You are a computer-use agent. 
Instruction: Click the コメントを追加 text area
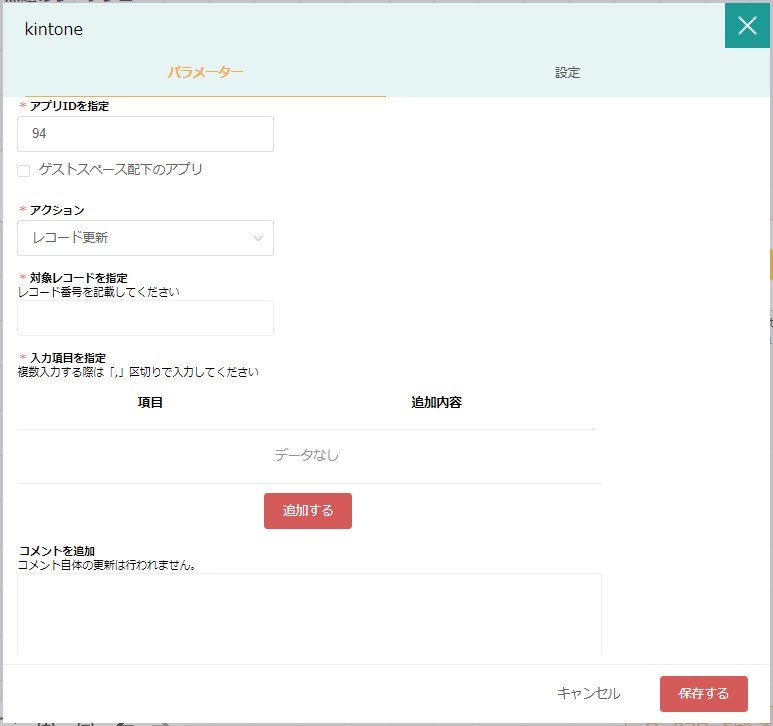(x=309, y=614)
